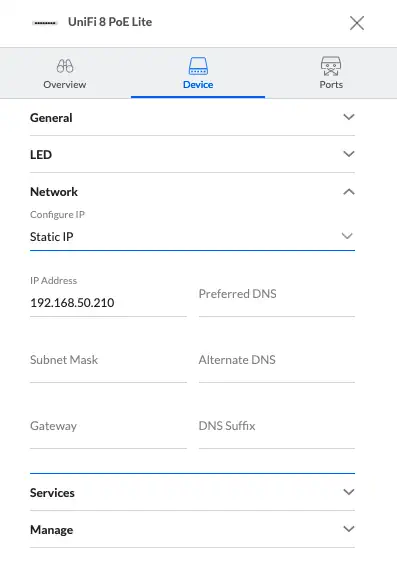Click the Overview binoculars icon
Screen dimensions: 397x562
pos(65,66)
